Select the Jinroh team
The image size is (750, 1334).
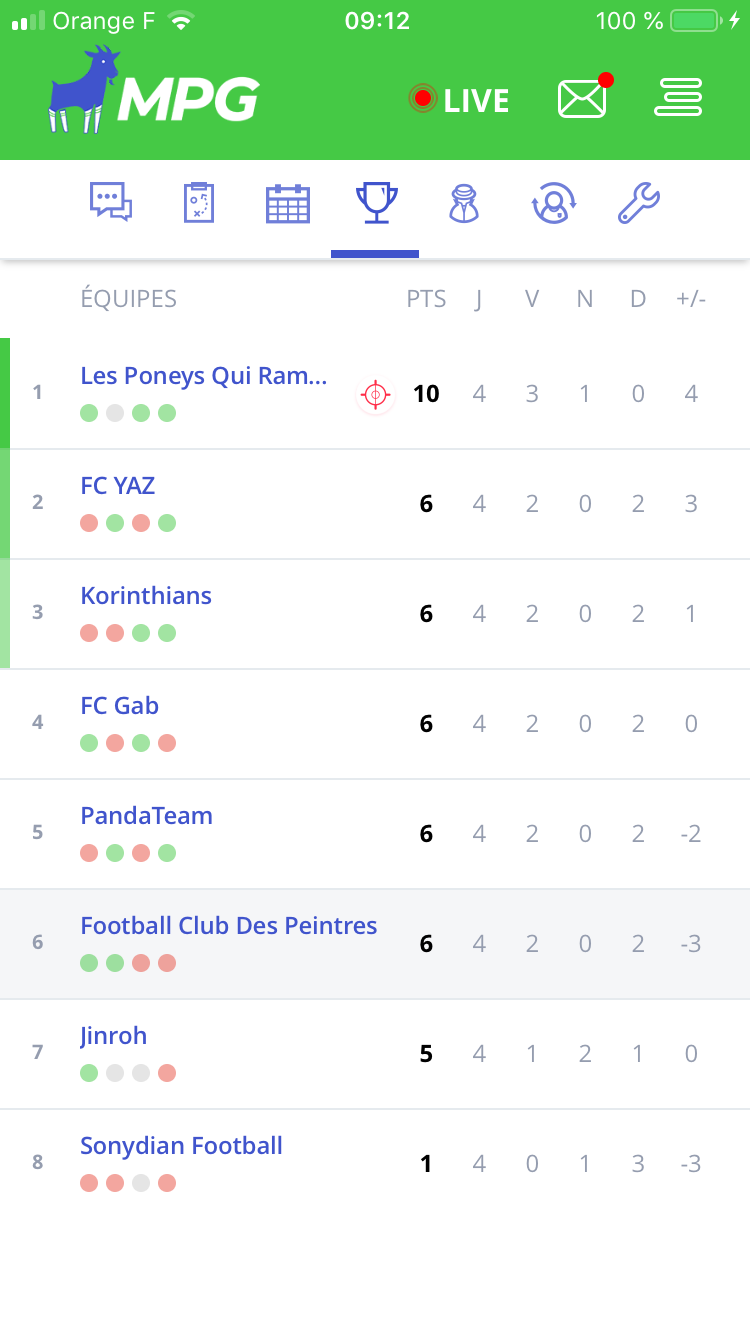coord(113,1036)
